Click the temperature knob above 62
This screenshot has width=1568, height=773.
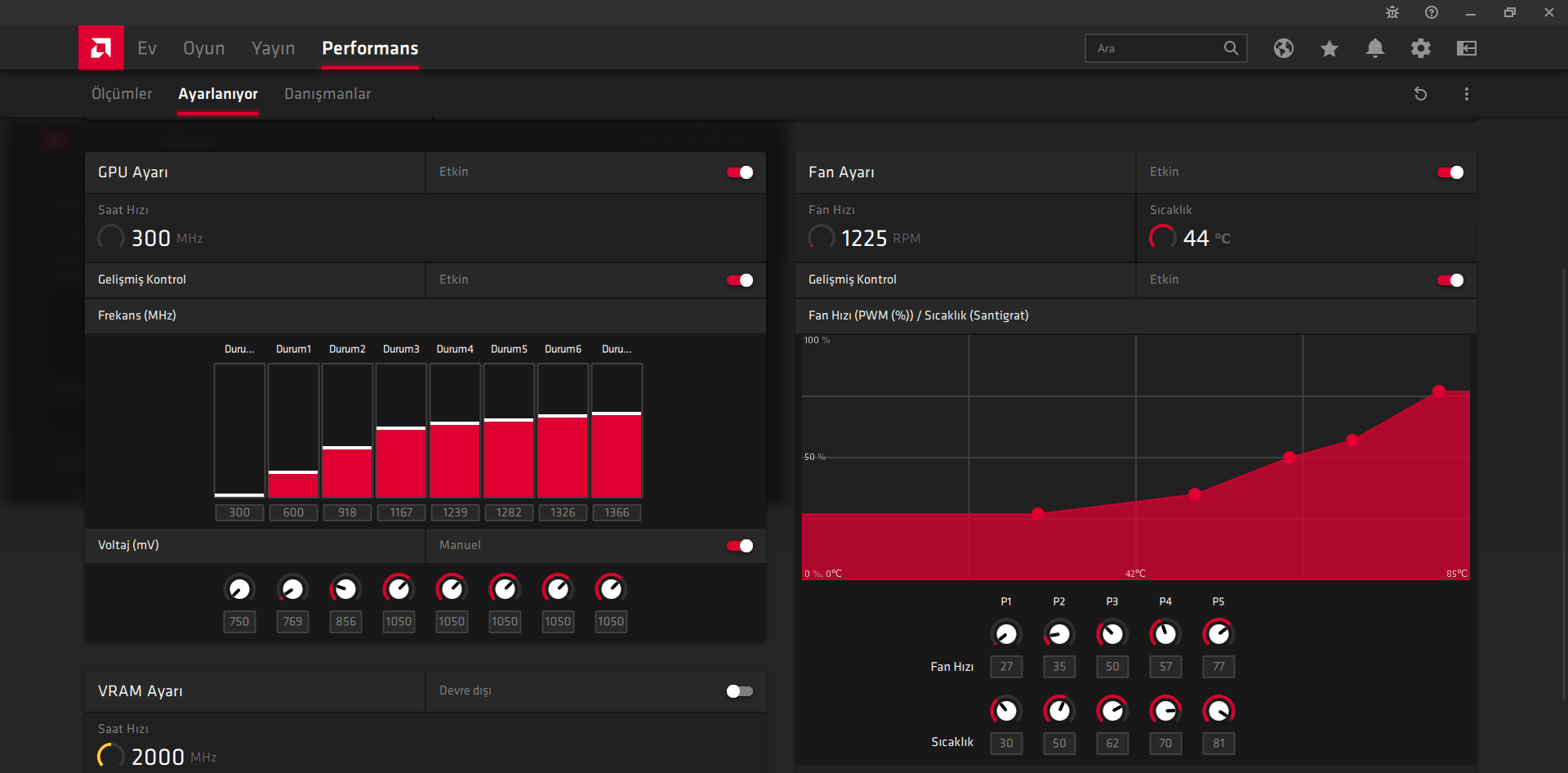click(1112, 710)
